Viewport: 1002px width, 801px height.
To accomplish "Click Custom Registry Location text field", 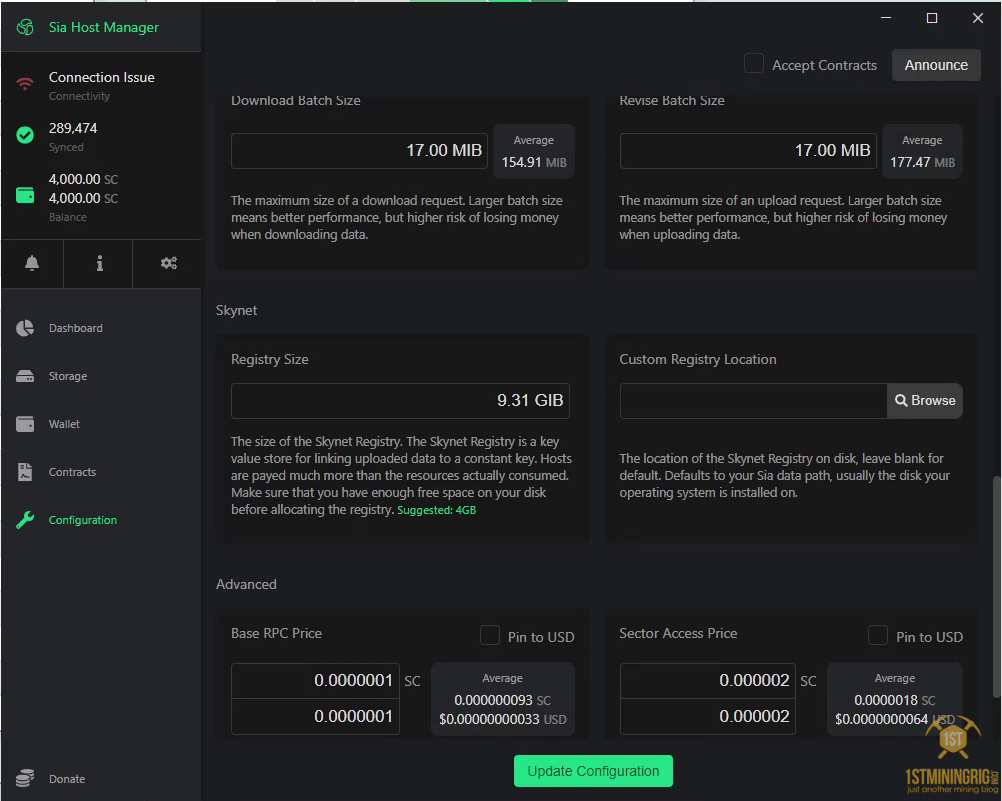I will coord(753,401).
